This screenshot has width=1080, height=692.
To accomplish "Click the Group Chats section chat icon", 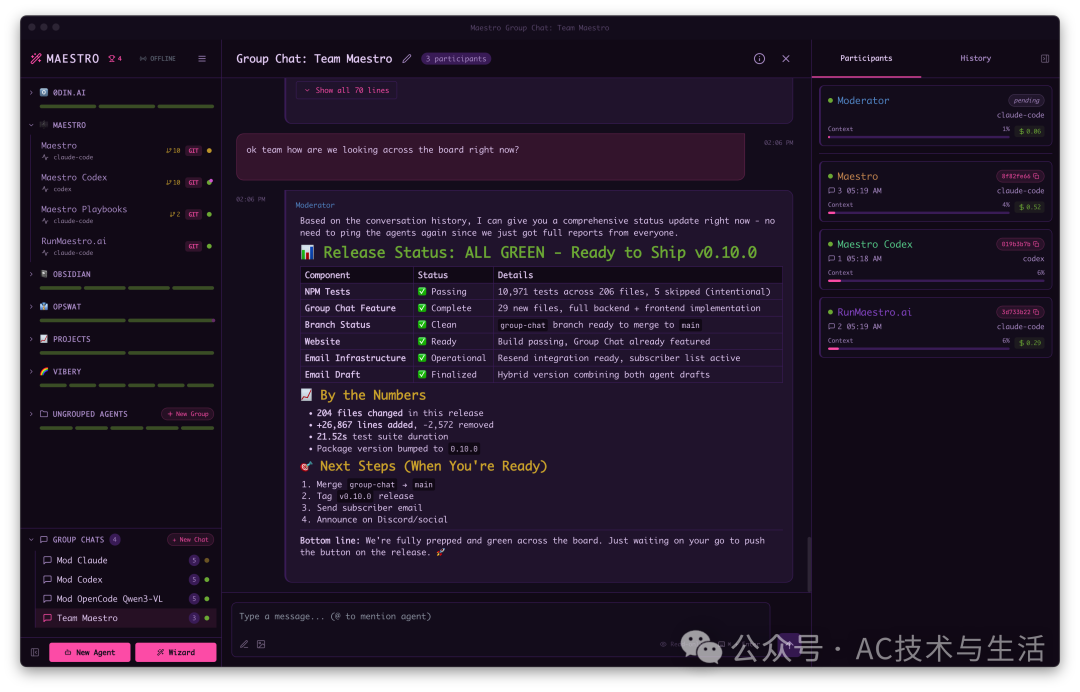I will pyautogui.click(x=44, y=540).
